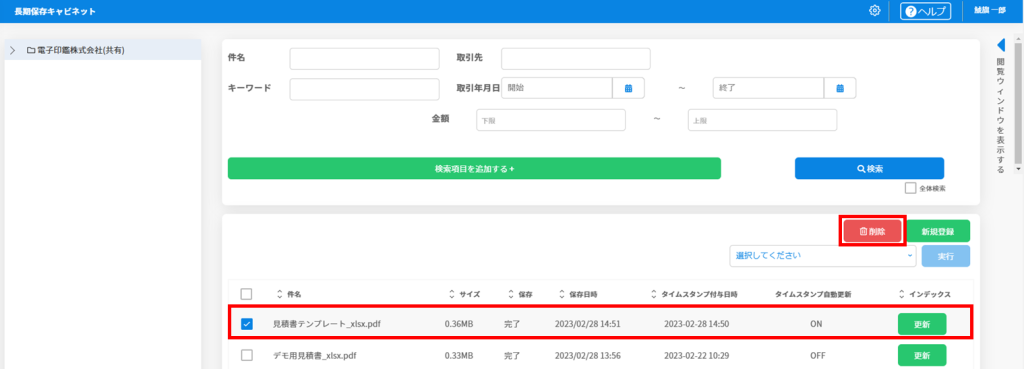Click the 2023/02/28 14:51 save date
Screen dimensions: 1024x369
tap(587, 323)
